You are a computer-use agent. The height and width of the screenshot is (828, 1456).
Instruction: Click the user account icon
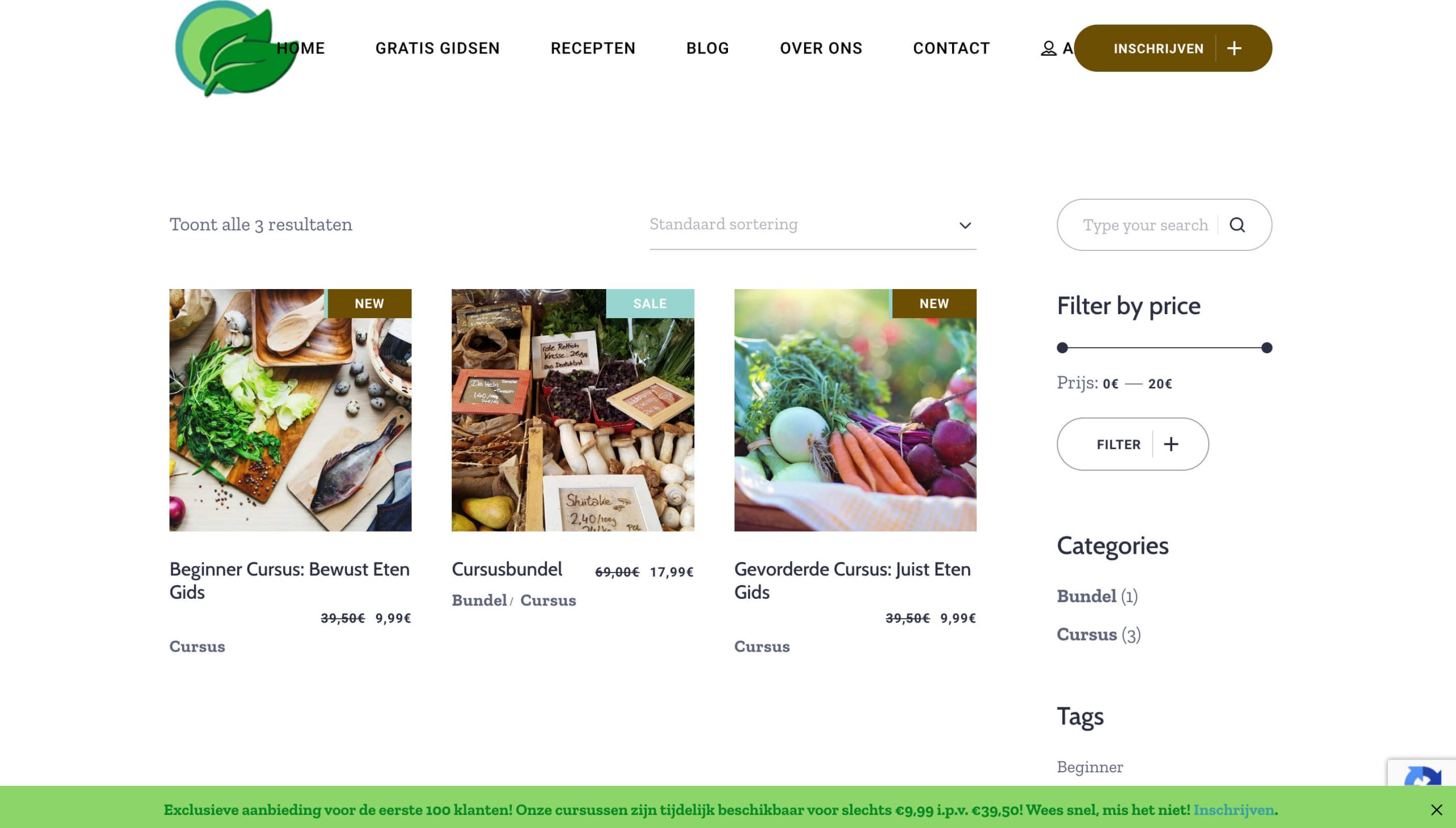[x=1047, y=48]
